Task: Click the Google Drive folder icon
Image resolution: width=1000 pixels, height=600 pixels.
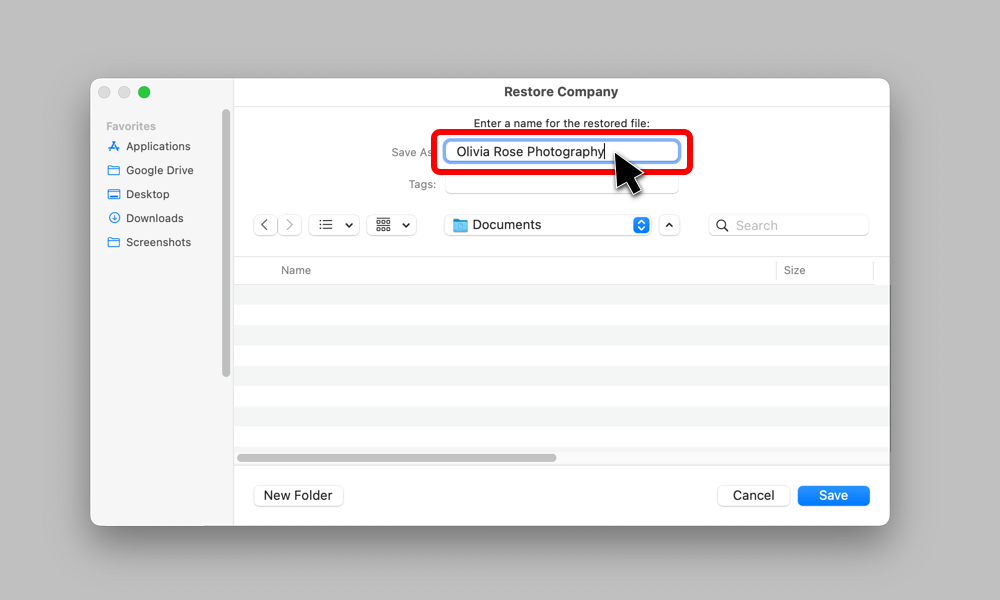Action: (x=114, y=170)
